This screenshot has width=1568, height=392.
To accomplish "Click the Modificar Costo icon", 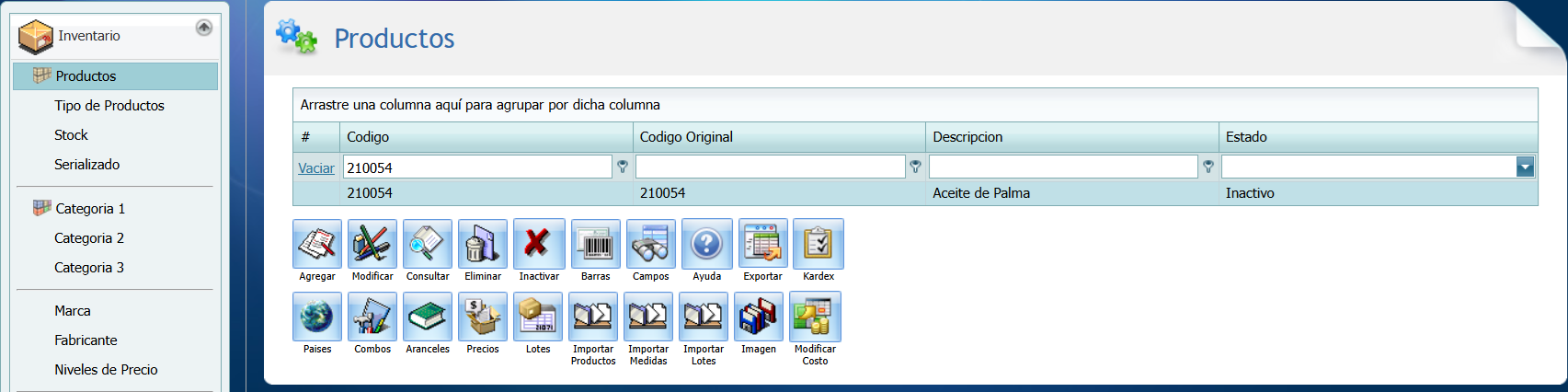I will (815, 317).
